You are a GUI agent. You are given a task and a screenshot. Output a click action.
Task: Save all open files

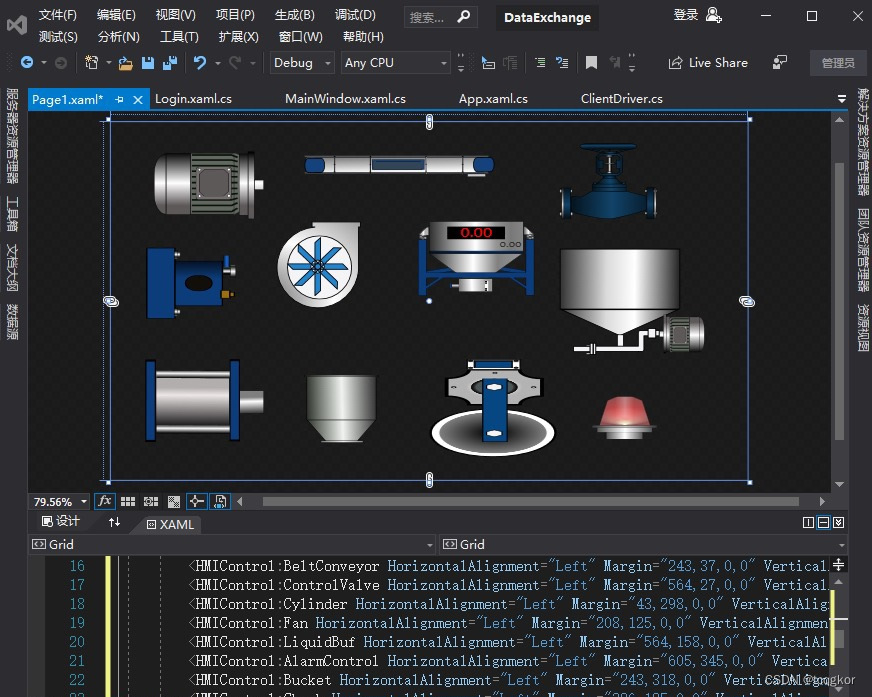tap(170, 63)
